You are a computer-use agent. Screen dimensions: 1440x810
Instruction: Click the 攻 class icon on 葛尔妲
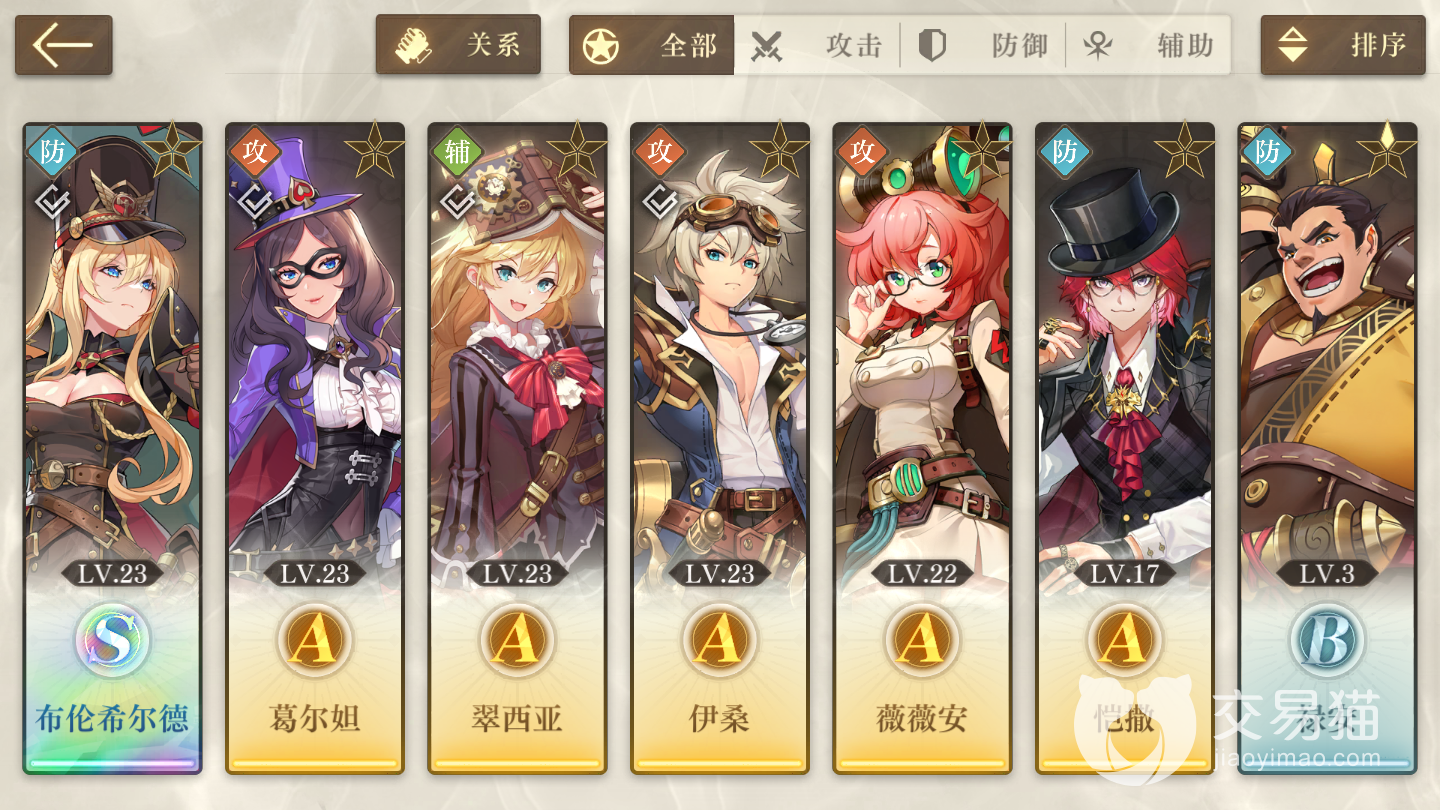point(254,152)
